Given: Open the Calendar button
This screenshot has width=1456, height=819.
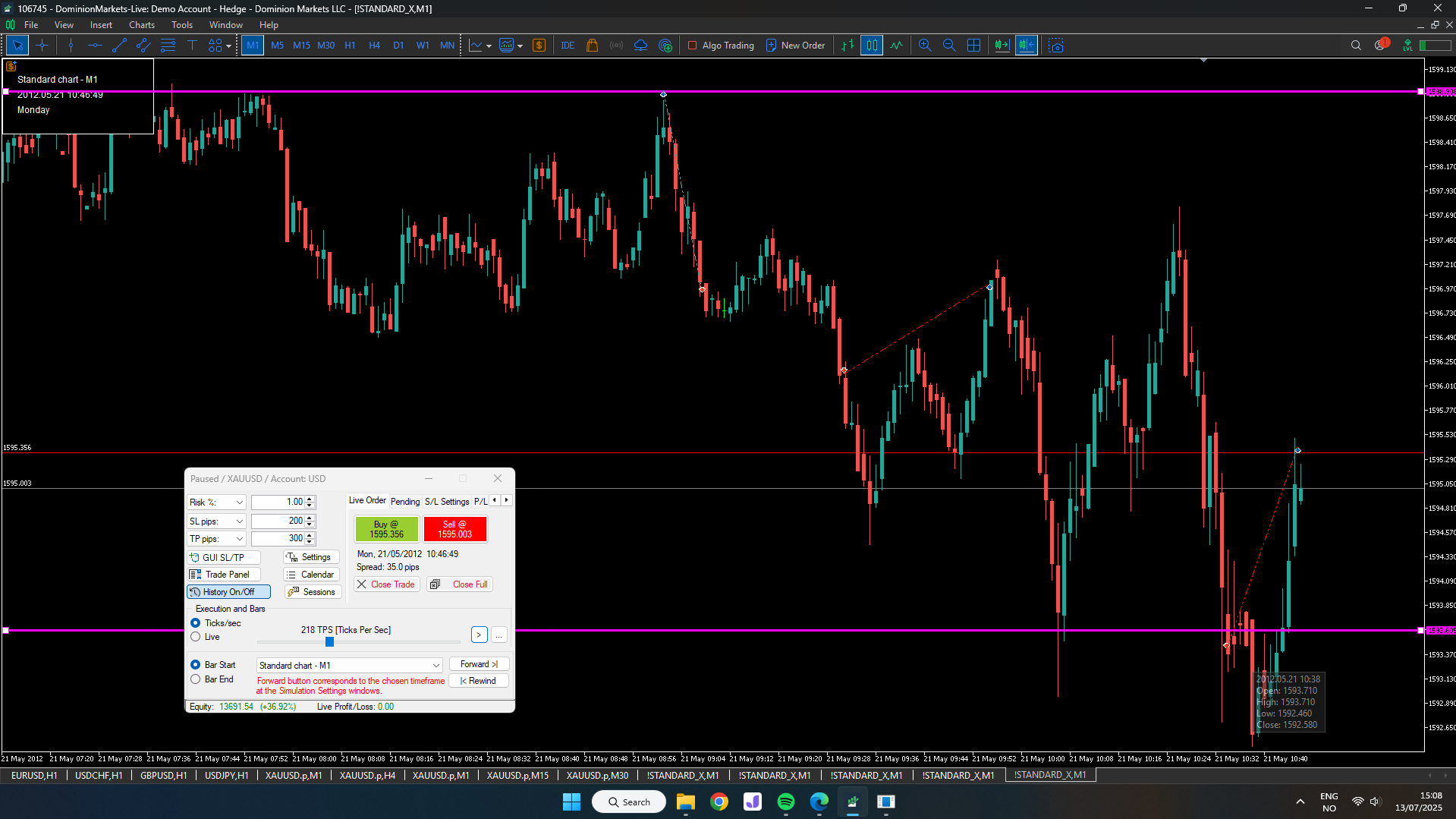Looking at the screenshot, I should tap(311, 575).
